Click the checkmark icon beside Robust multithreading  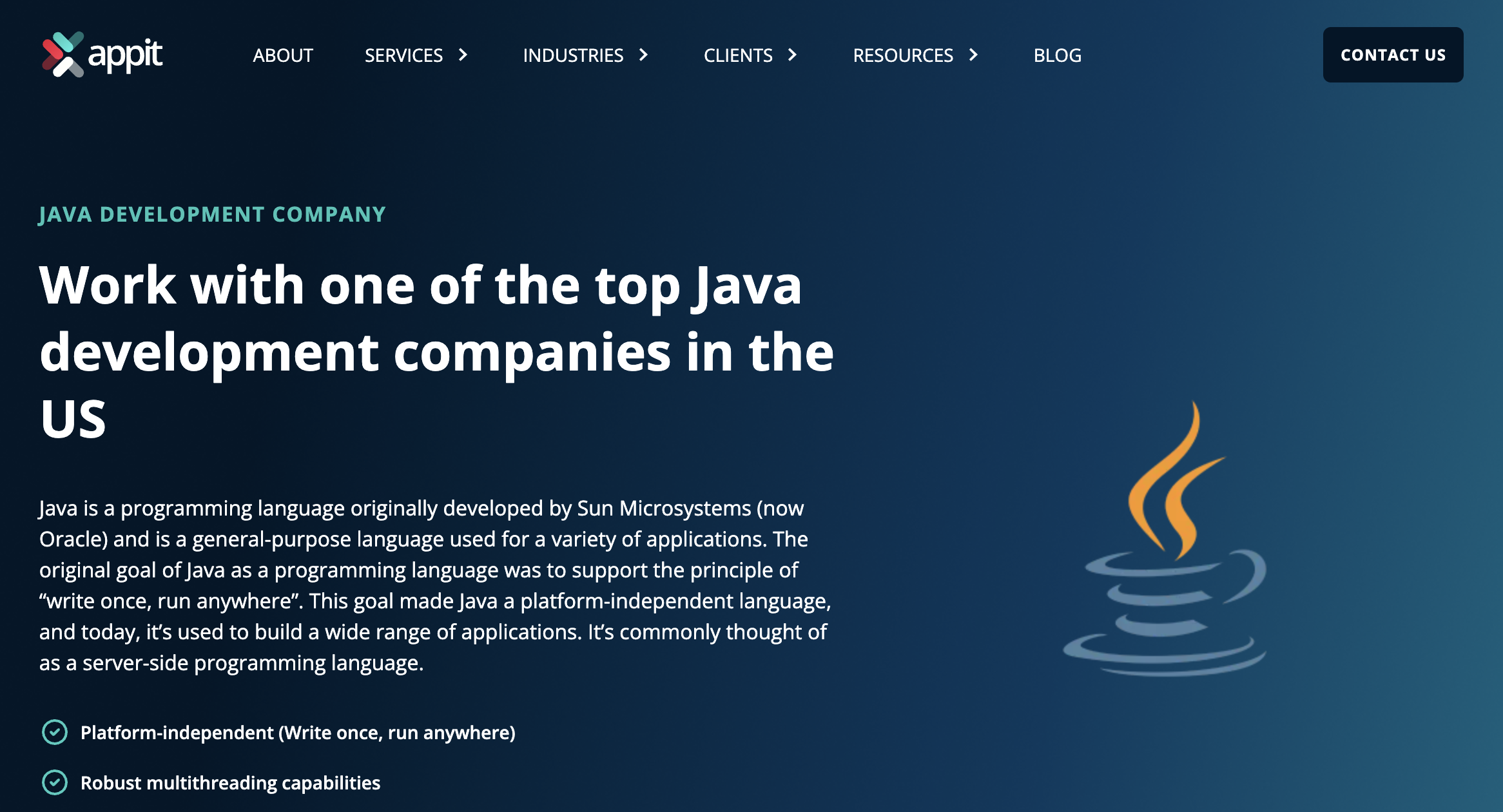[55, 782]
